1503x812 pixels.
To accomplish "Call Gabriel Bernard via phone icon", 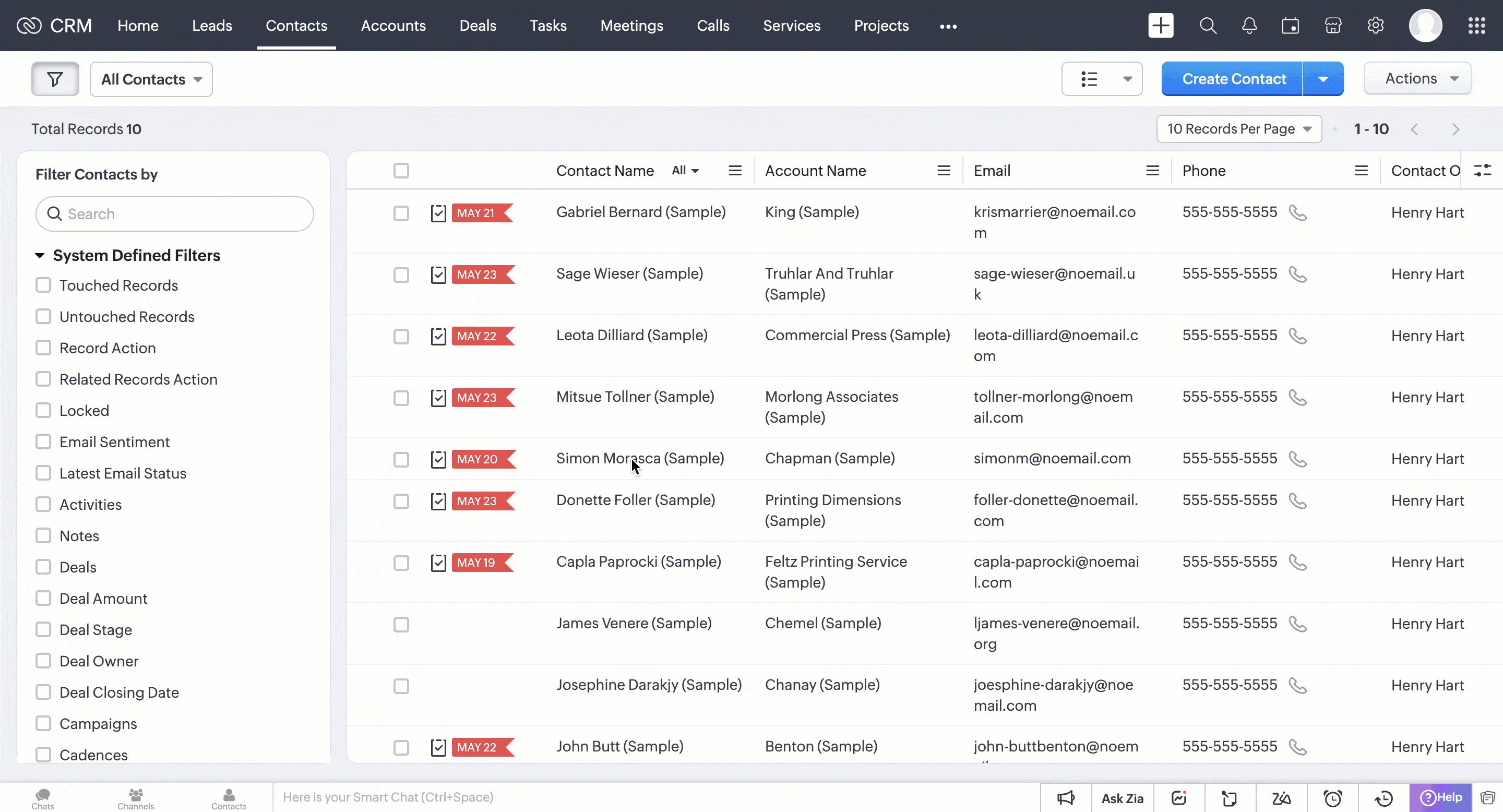I will pos(1297,213).
